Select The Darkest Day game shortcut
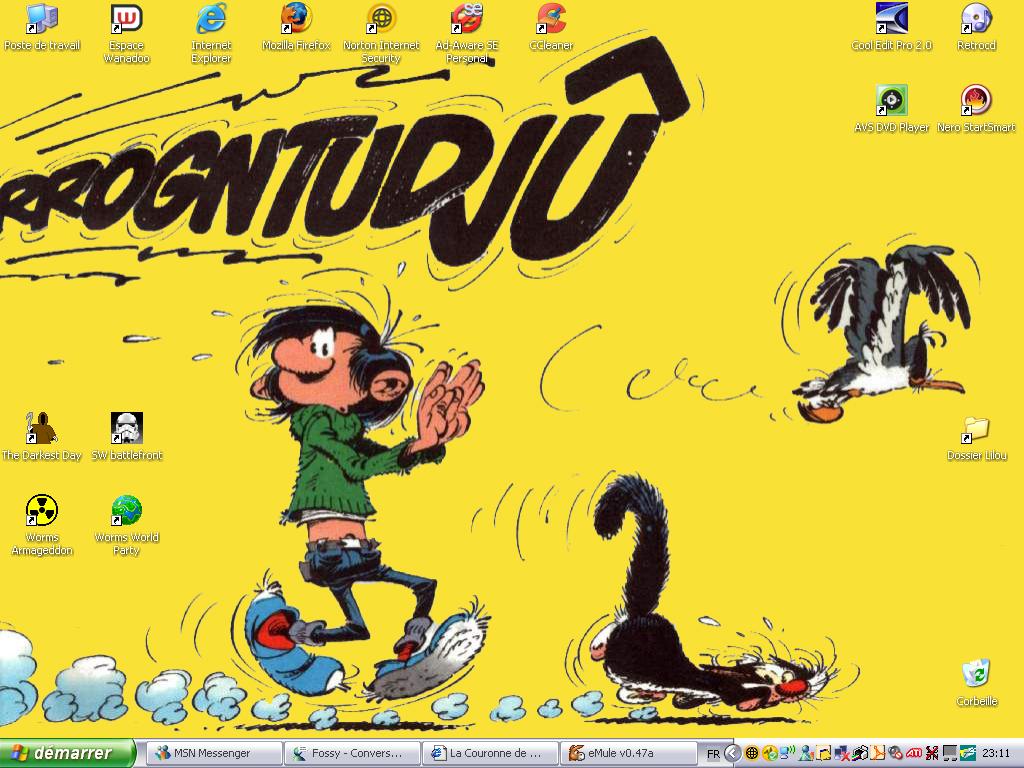Viewport: 1024px width, 768px height. tap(42, 438)
